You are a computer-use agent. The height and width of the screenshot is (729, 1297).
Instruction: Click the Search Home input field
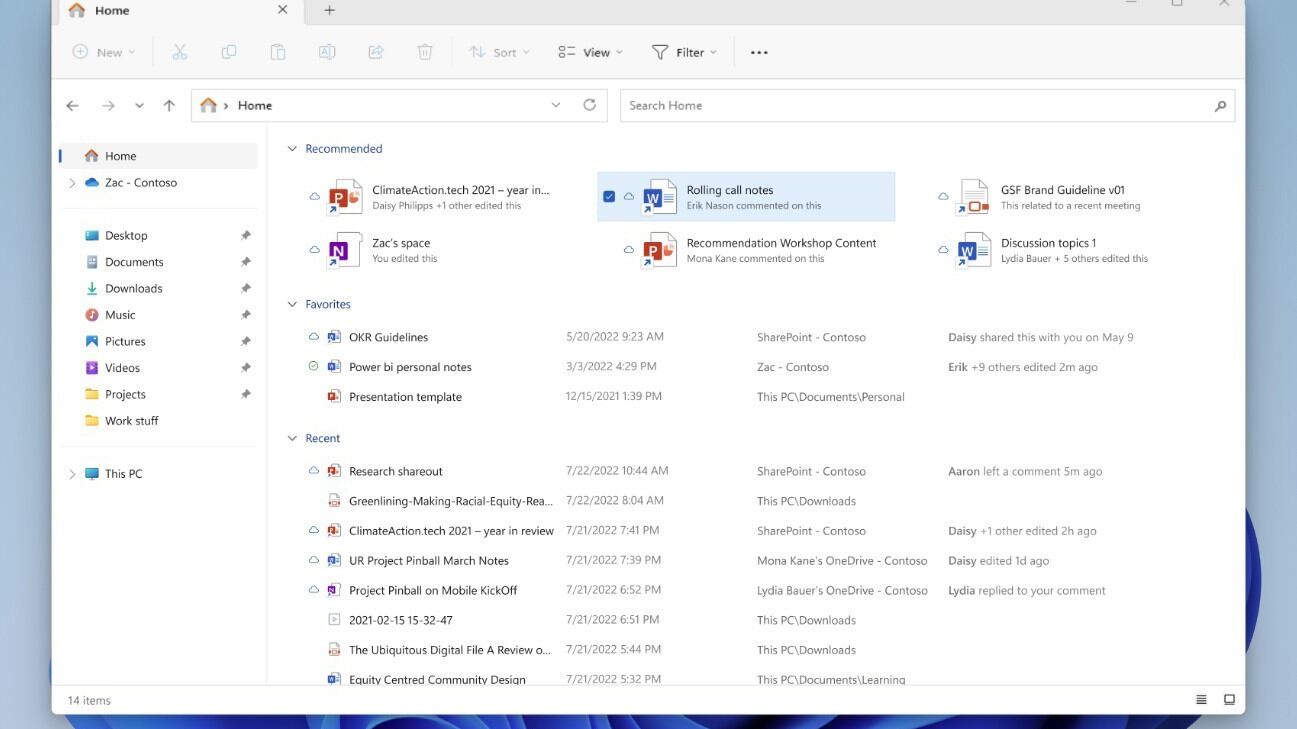(x=915, y=105)
